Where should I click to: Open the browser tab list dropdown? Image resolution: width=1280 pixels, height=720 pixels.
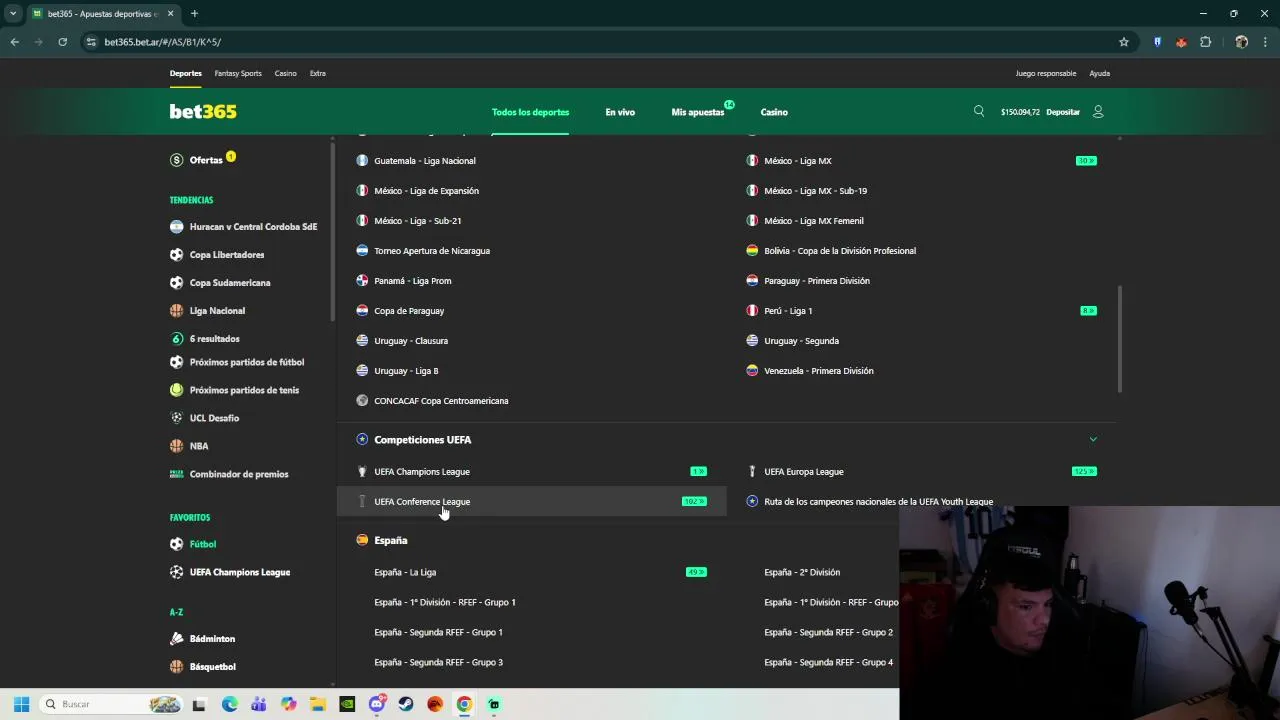coord(13,13)
